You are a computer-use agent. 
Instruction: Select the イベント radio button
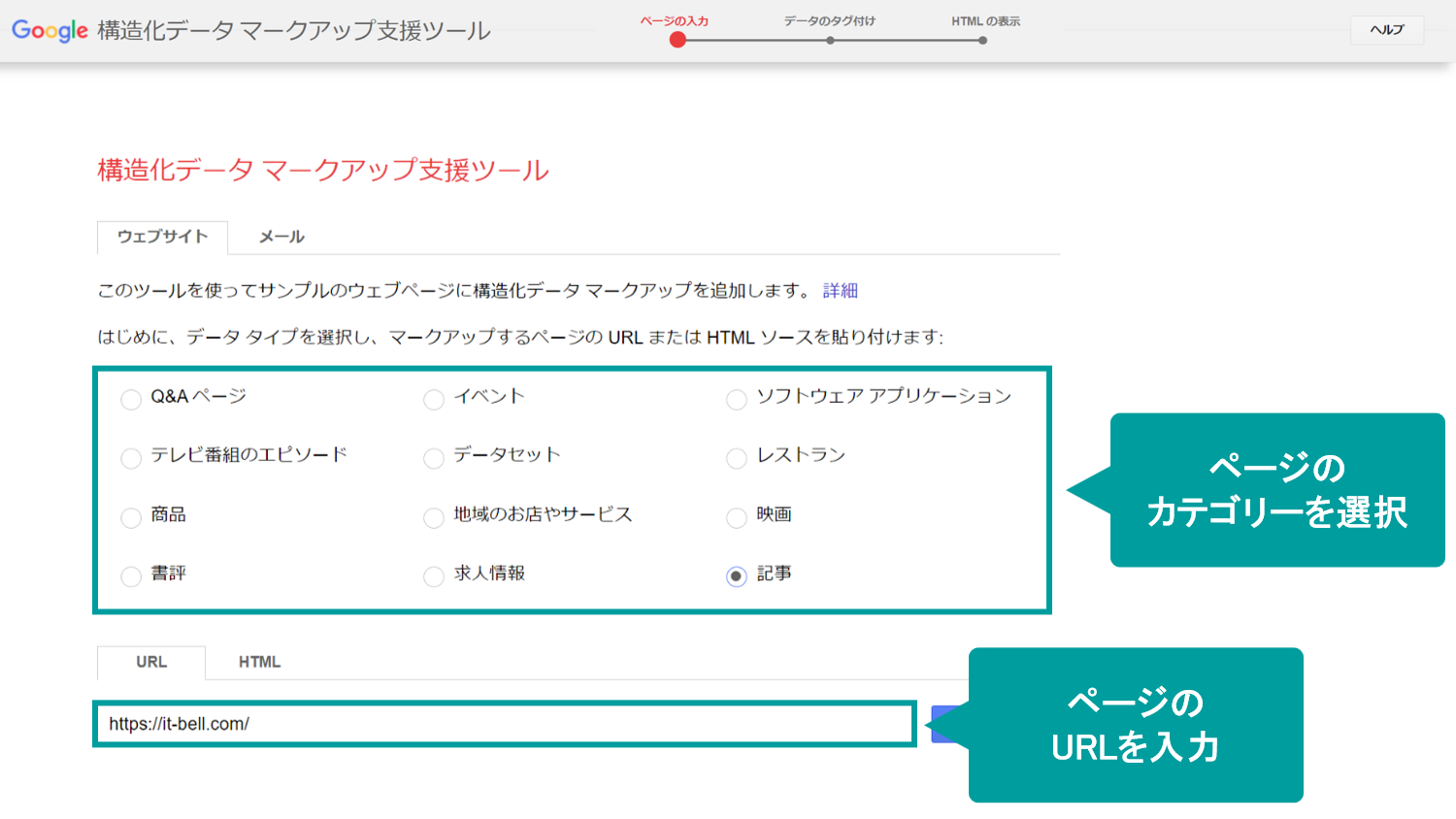[x=434, y=400]
